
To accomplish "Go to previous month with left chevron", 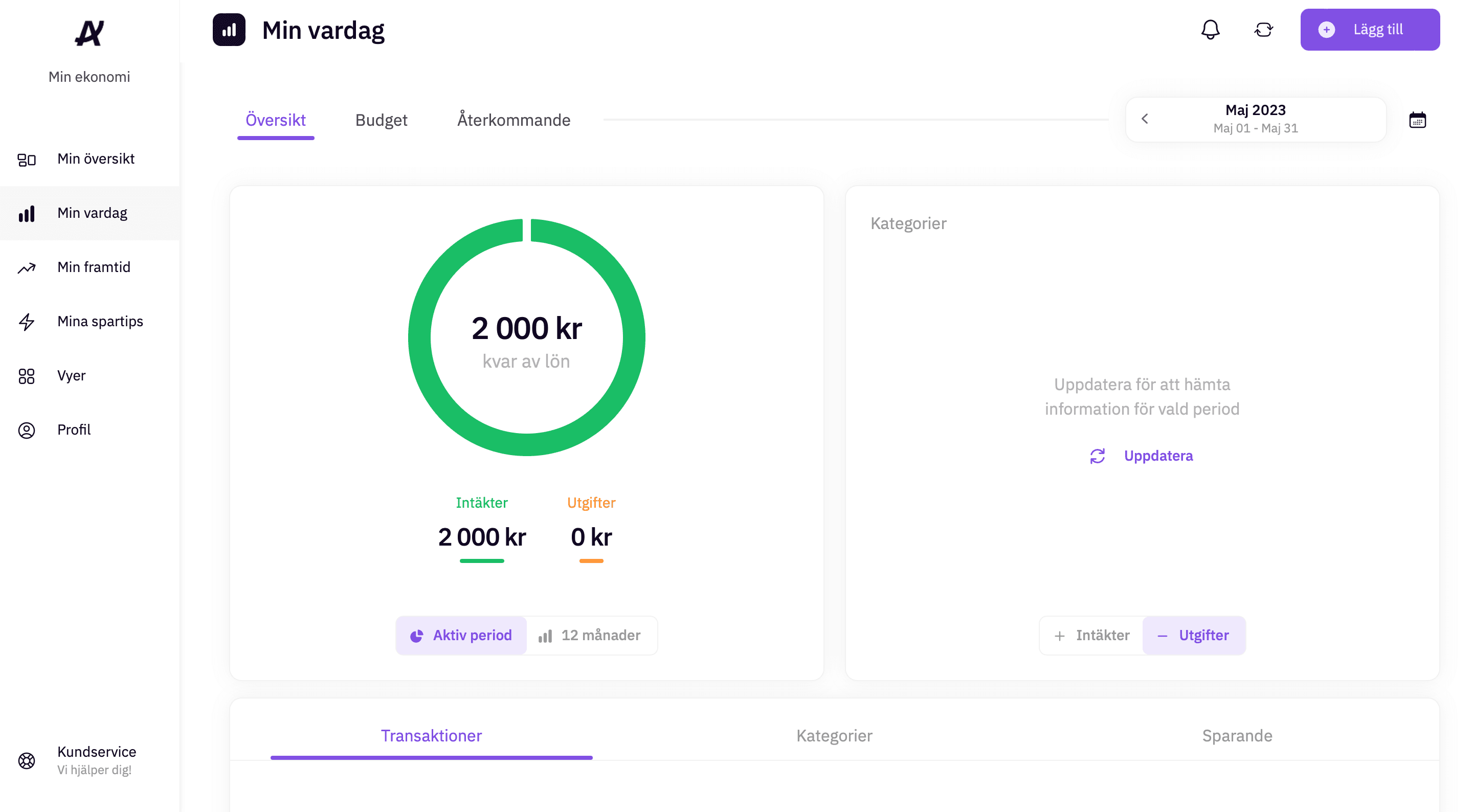I will 1144,119.
